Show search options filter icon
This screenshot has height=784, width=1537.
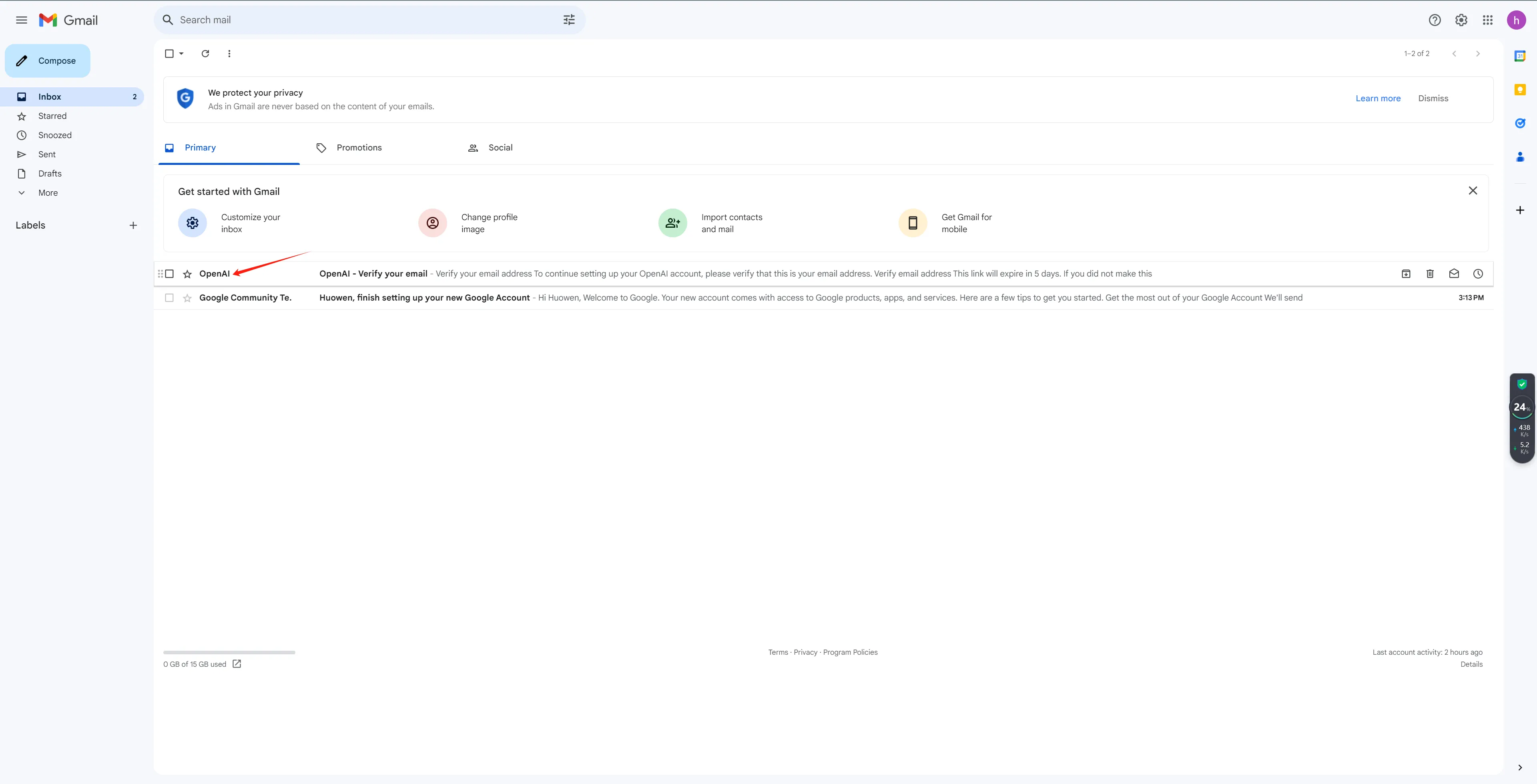pyautogui.click(x=569, y=20)
